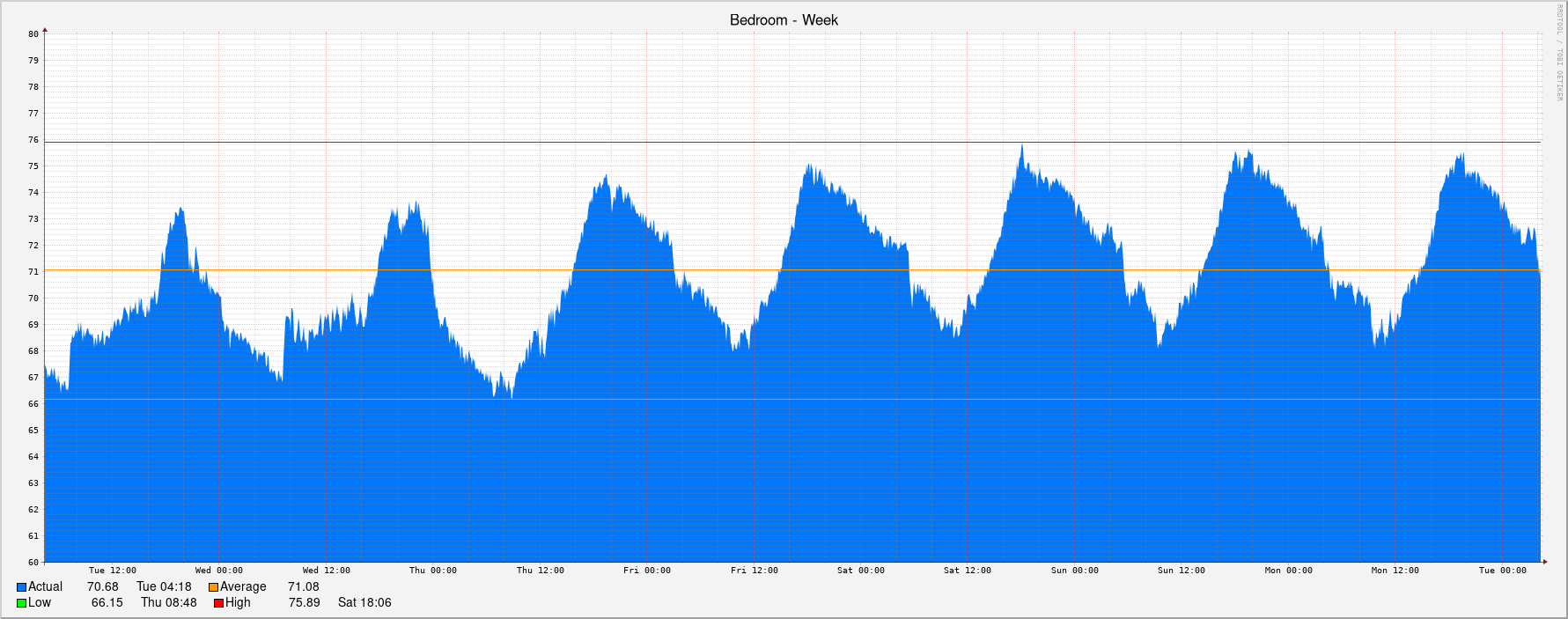The width and height of the screenshot is (1568, 619).
Task: Click the 'Sun 12:00' x-axis label
Action: (1182, 571)
